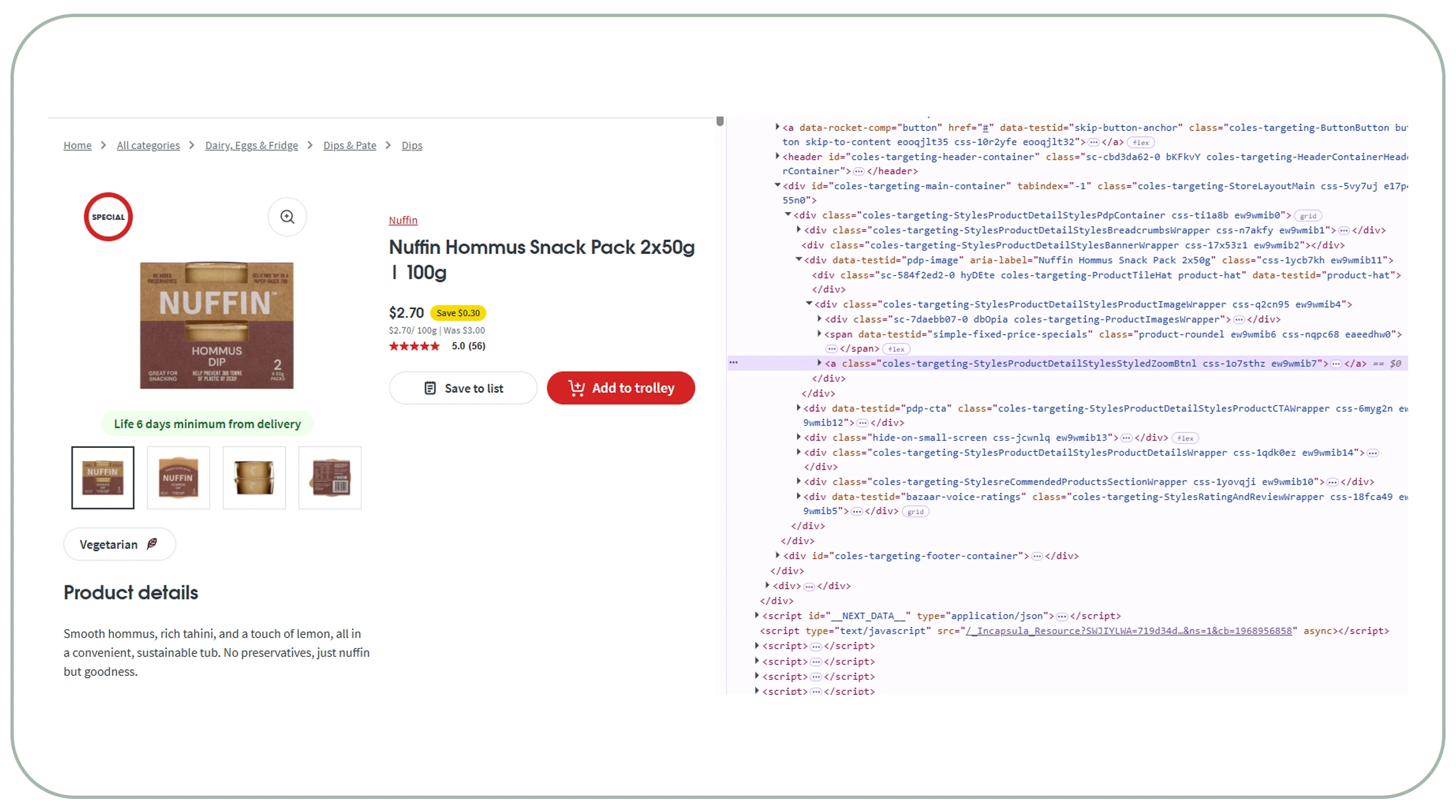Open the Nuffin brand link
Viewport: 1456px width, 812px height.
pyautogui.click(x=403, y=220)
